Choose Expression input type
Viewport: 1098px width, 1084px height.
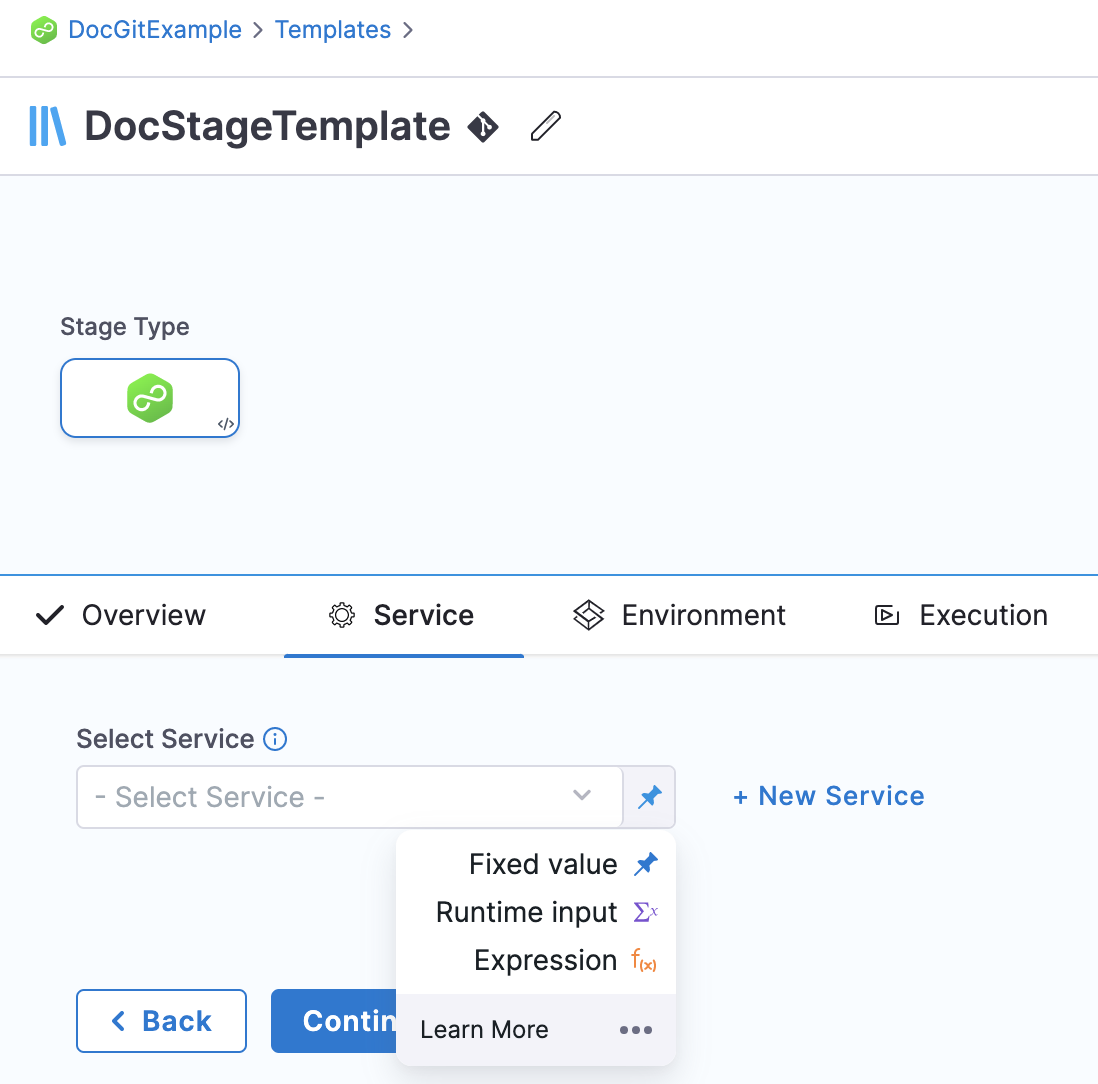(x=545, y=960)
